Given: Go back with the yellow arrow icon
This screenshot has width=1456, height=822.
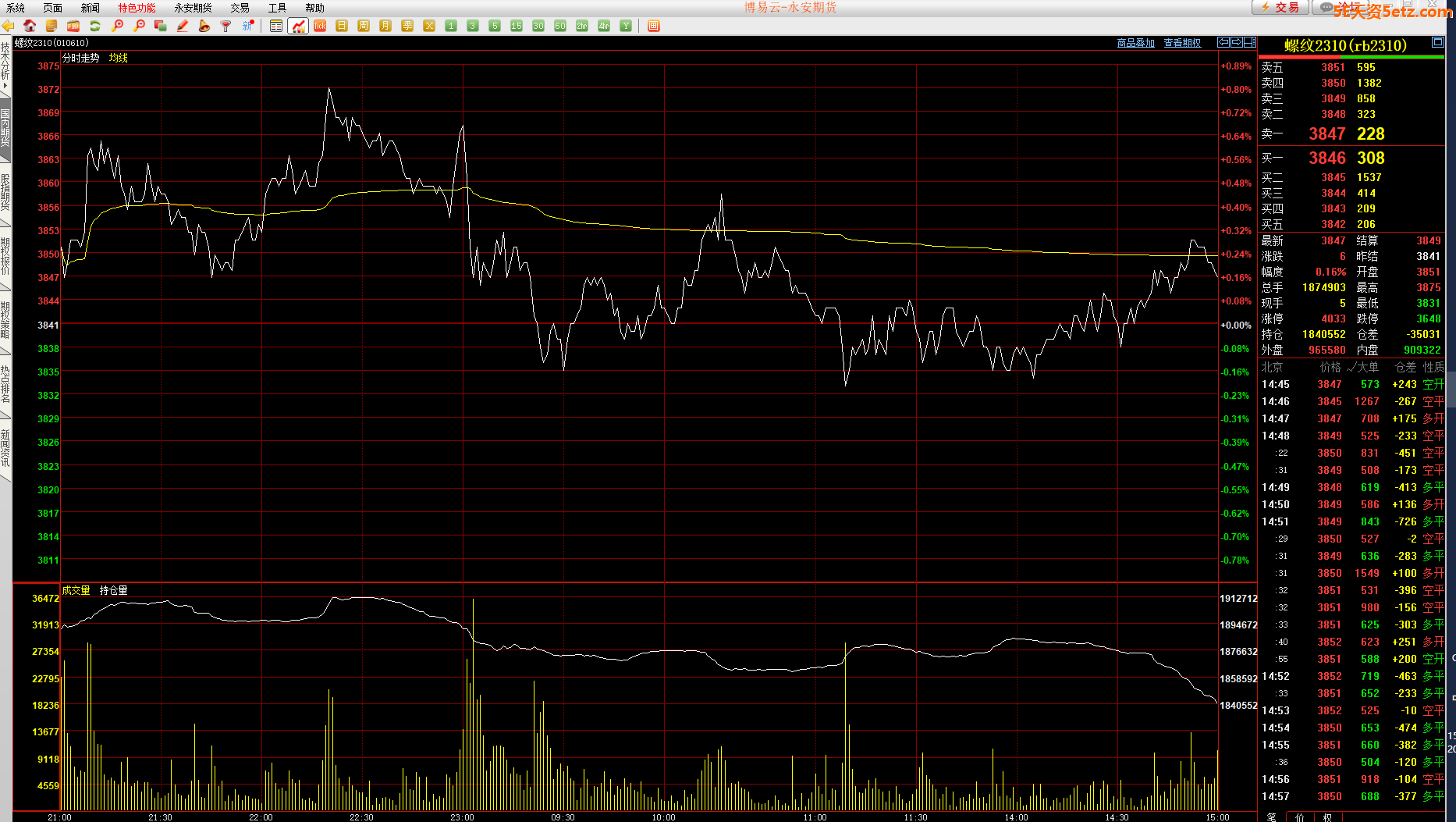Looking at the screenshot, I should point(8,26).
